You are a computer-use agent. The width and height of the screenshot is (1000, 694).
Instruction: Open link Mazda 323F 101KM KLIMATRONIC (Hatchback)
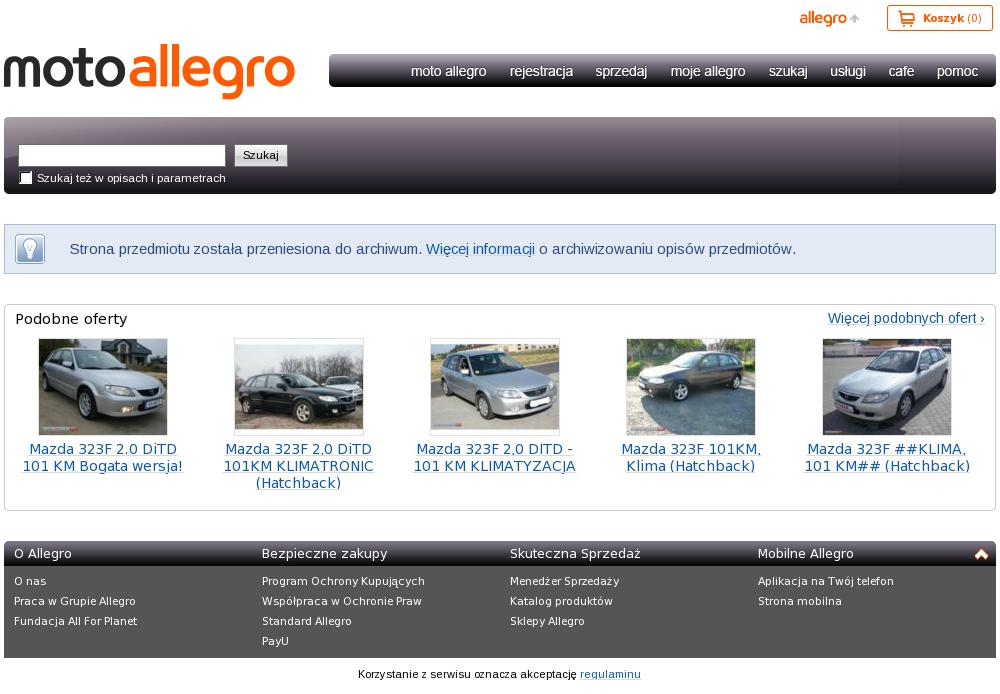pyautogui.click(x=298, y=466)
